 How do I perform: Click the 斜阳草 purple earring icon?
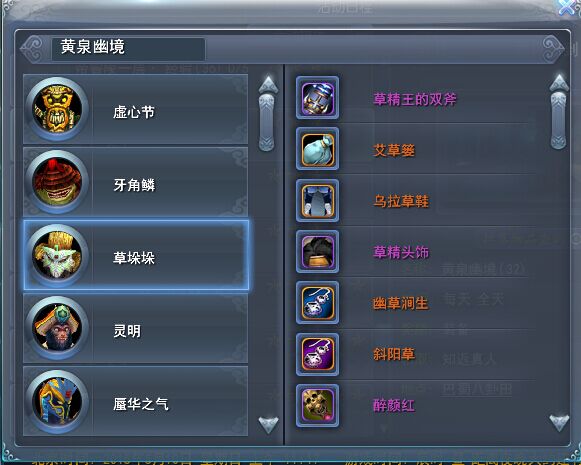(318, 354)
